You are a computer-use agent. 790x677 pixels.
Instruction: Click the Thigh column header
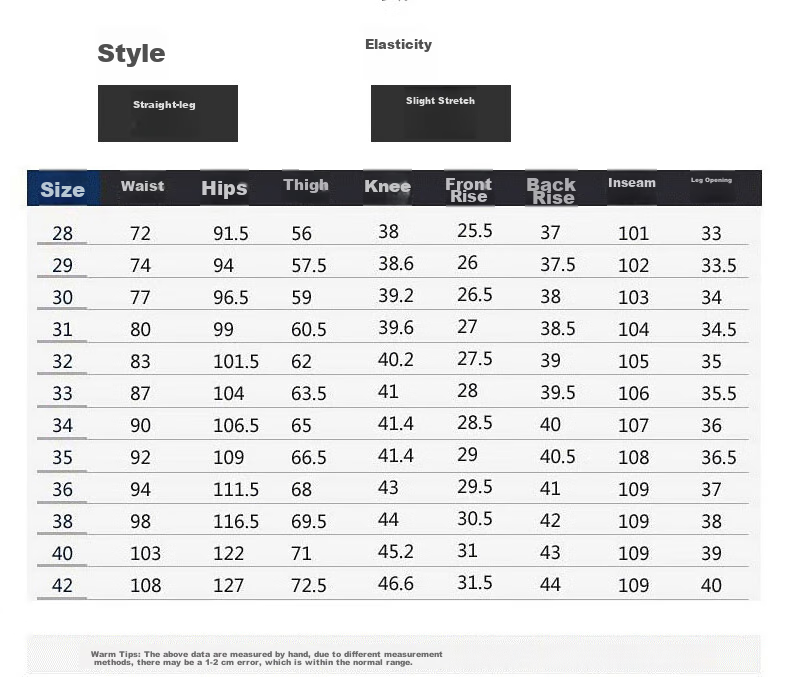point(306,185)
